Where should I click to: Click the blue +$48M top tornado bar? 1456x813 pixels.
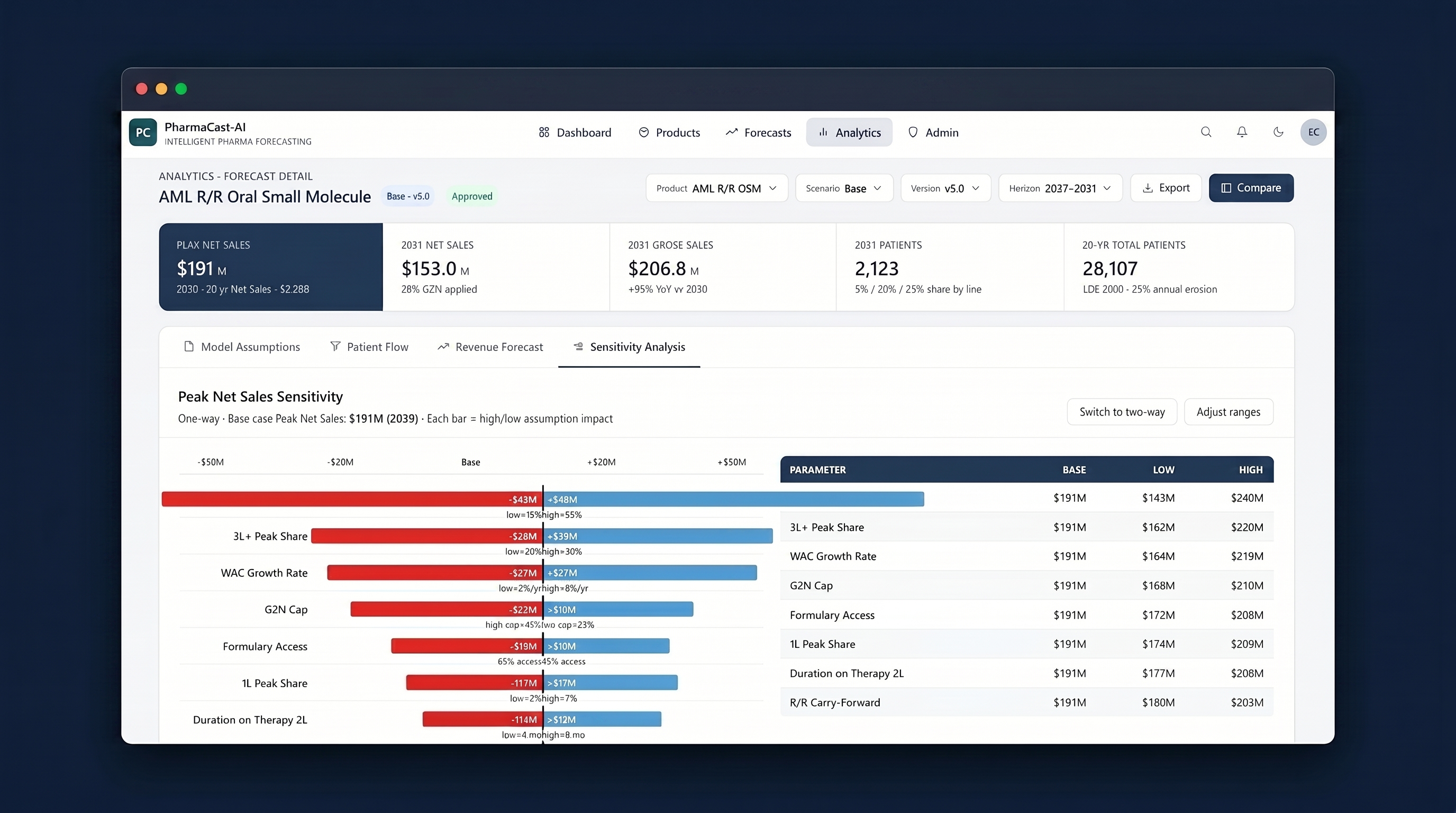[734, 499]
